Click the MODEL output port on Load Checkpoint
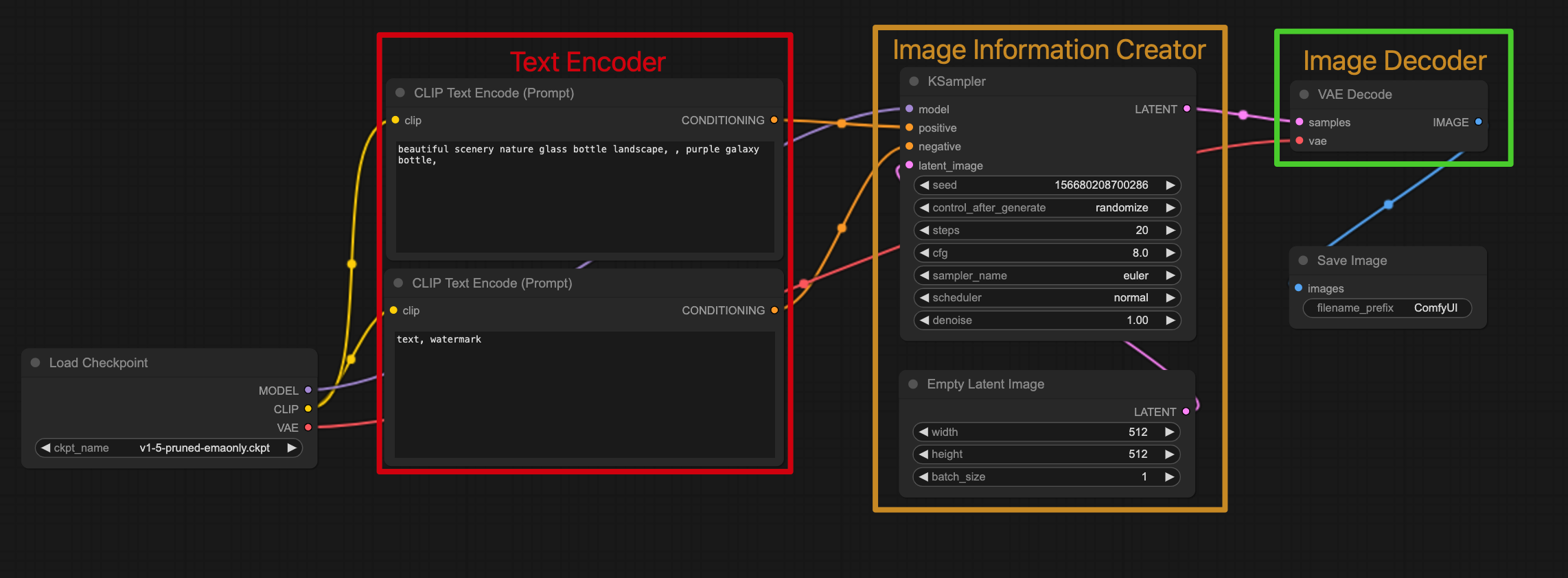This screenshot has width=1568, height=578. point(308,390)
